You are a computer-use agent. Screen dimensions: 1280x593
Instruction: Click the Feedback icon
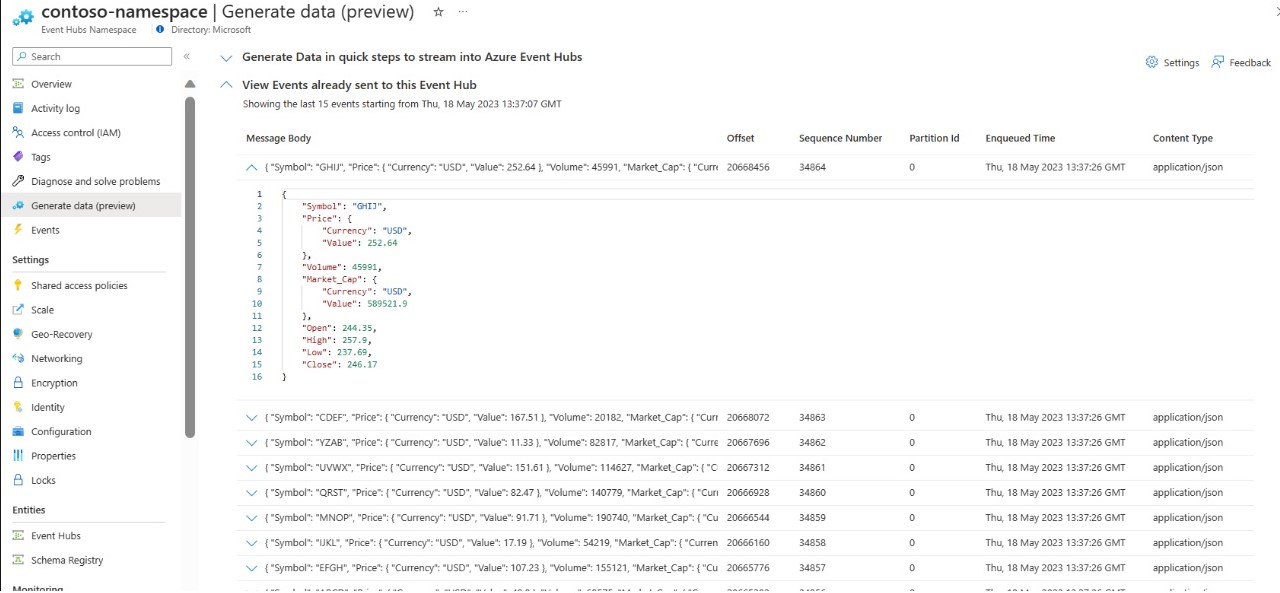pyautogui.click(x=1217, y=62)
